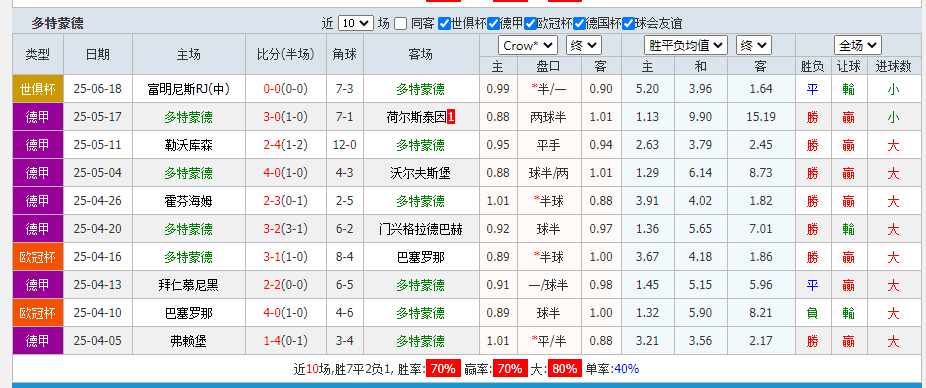Screen dimensions: 926x388
Task: Click the 沃尔夫斯堡 team link
Action: (x=420, y=173)
